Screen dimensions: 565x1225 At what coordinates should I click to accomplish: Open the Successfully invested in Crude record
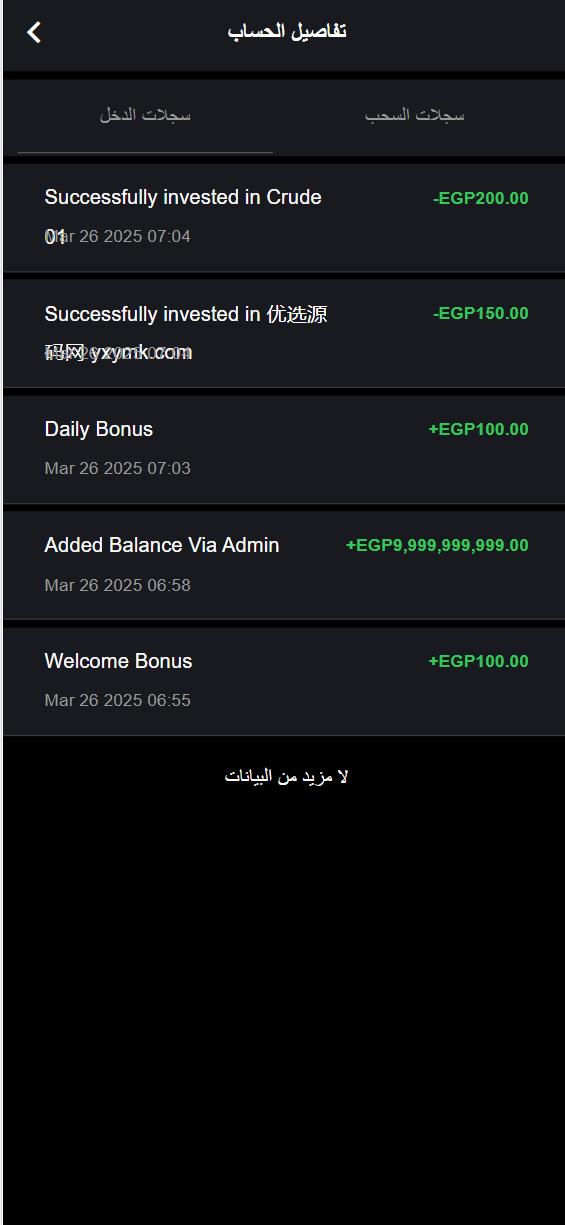[284, 218]
